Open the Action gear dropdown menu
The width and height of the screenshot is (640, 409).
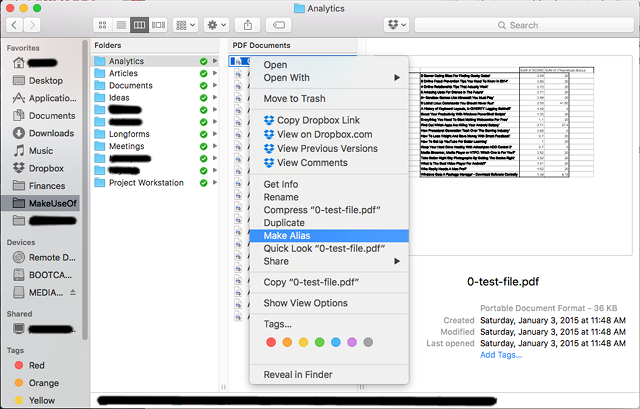215,24
